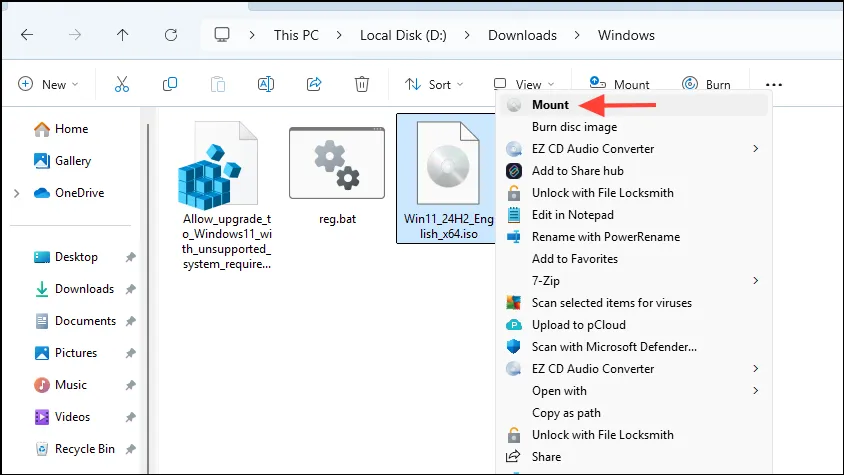
Task: Open OneDrive in the navigation pane
Action: coord(69,193)
